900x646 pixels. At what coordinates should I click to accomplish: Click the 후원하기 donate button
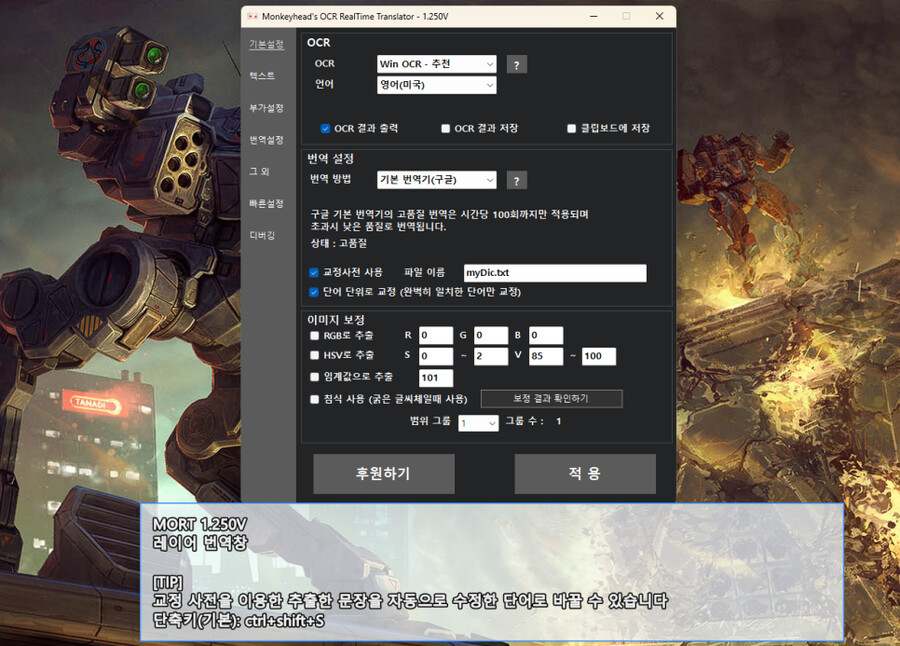pyautogui.click(x=384, y=474)
